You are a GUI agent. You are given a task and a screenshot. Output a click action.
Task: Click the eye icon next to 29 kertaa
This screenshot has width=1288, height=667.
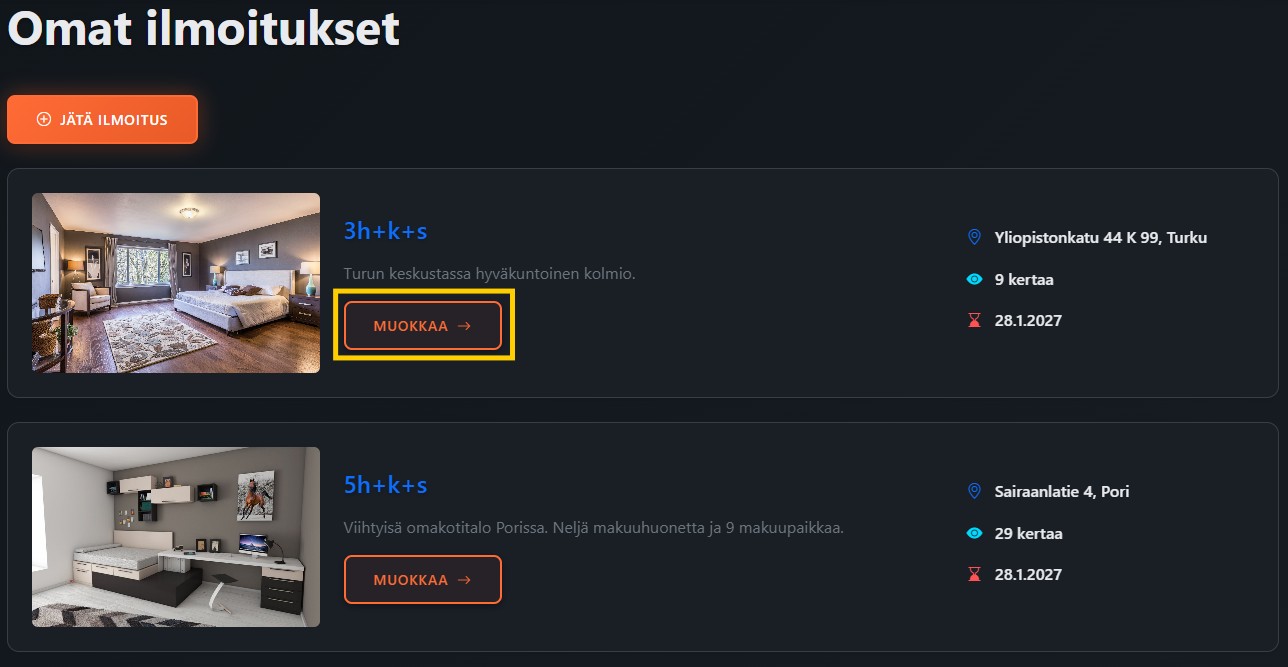click(975, 534)
